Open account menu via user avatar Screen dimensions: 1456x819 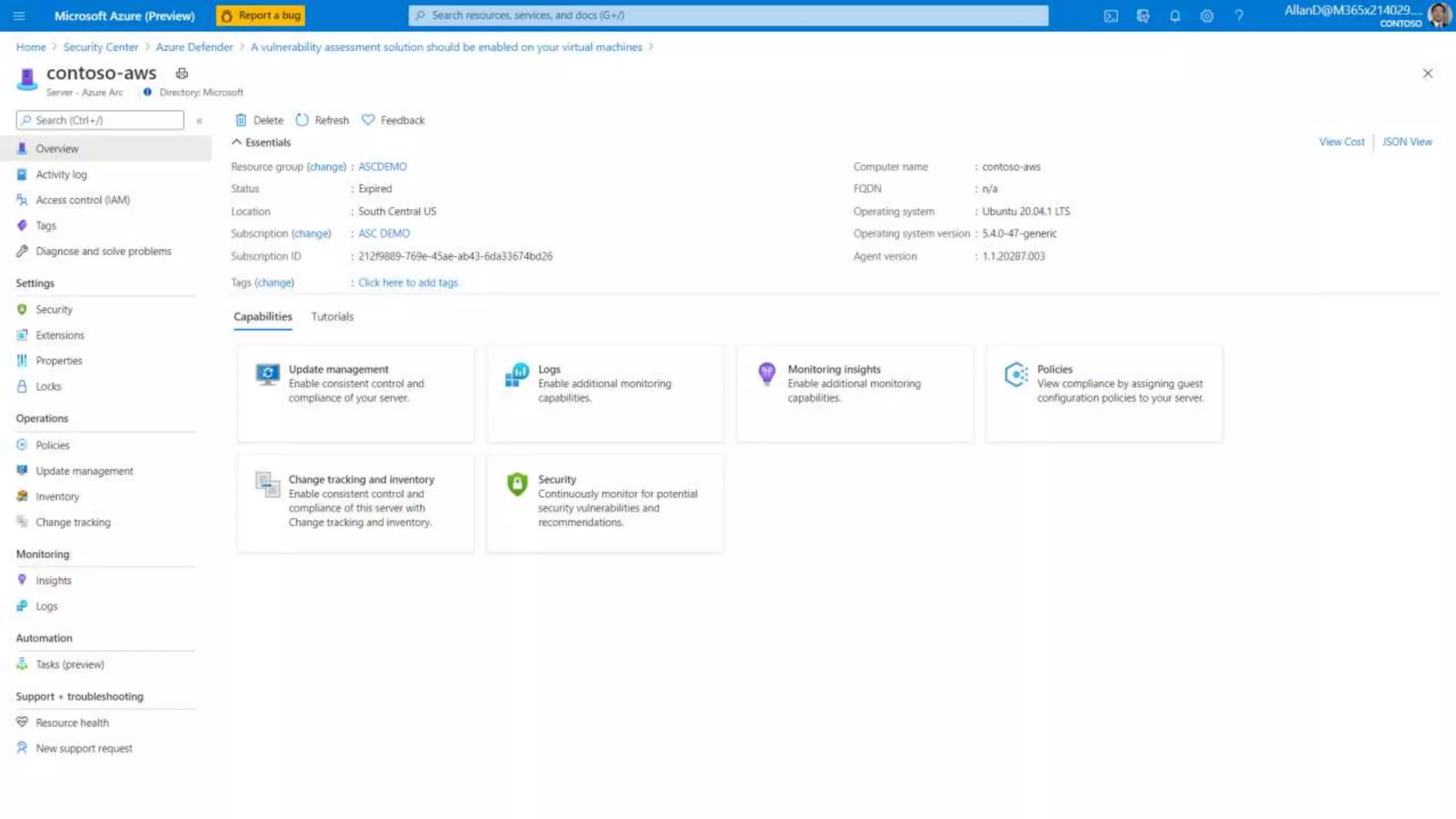click(x=1439, y=15)
